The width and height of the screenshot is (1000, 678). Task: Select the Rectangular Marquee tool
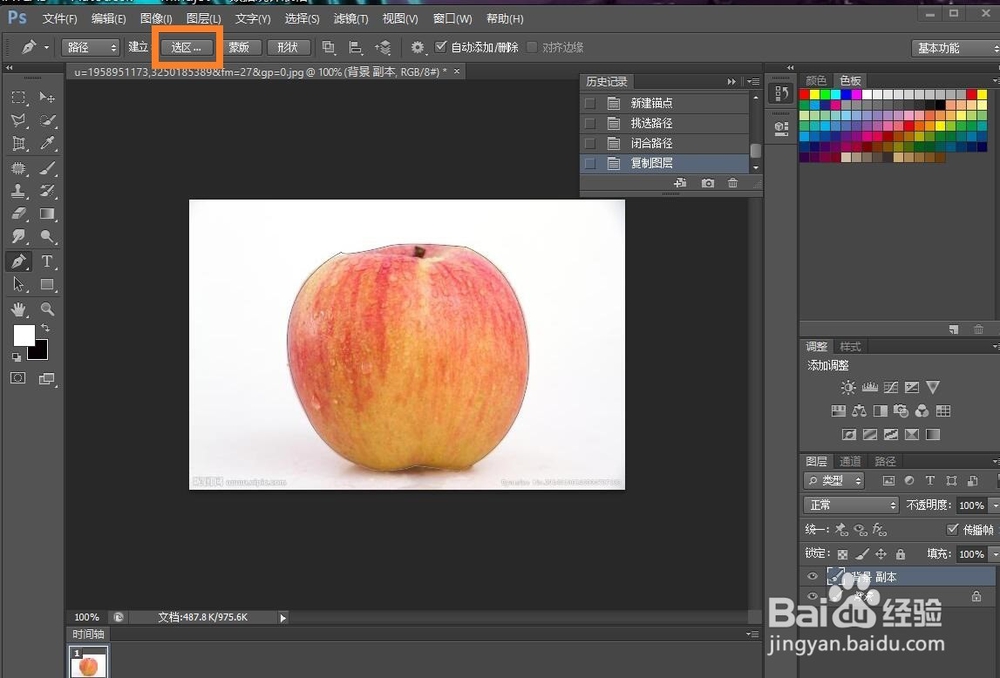tap(18, 97)
